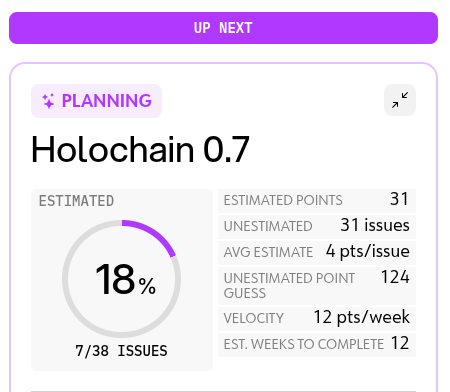Select the Unestimated 31 issues row
This screenshot has width=450, height=392.
pos(317,226)
